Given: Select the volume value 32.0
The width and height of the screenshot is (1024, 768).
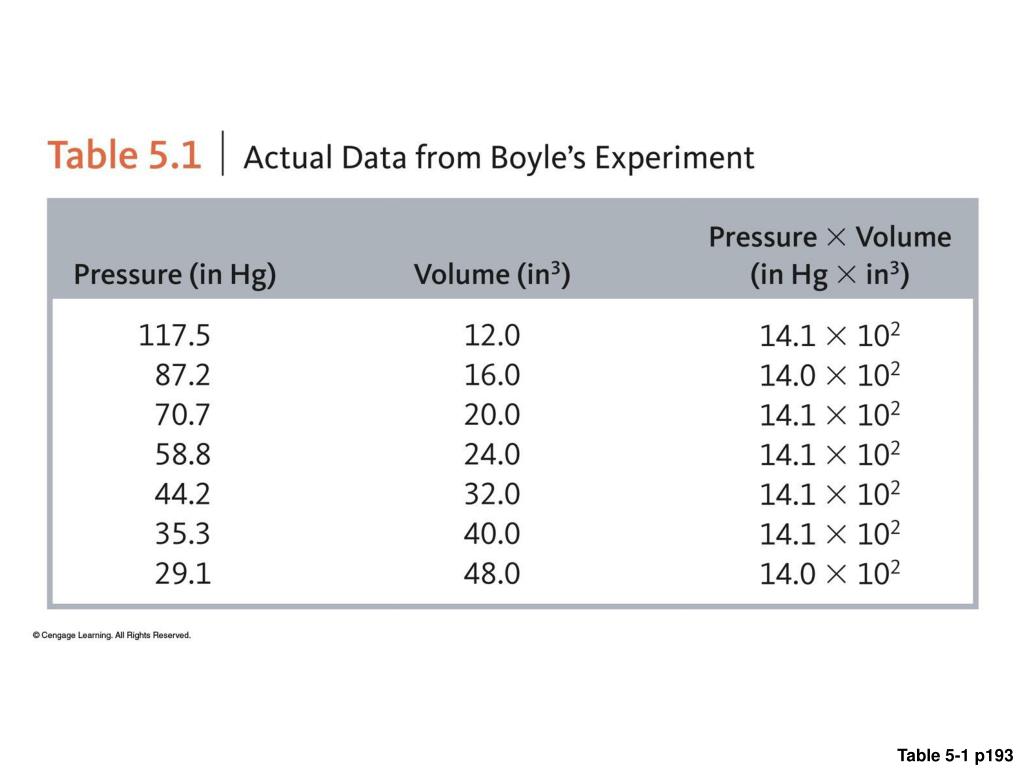Looking at the screenshot, I should (492, 494).
